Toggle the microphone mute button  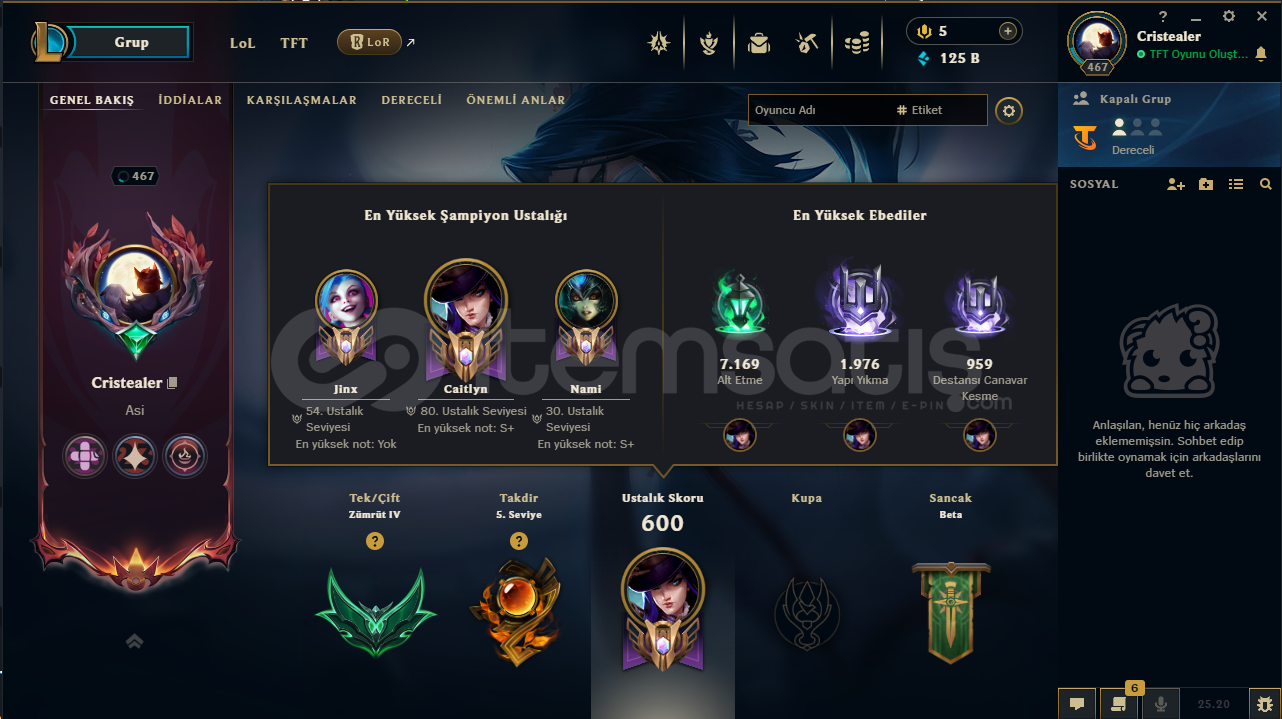(x=1161, y=704)
